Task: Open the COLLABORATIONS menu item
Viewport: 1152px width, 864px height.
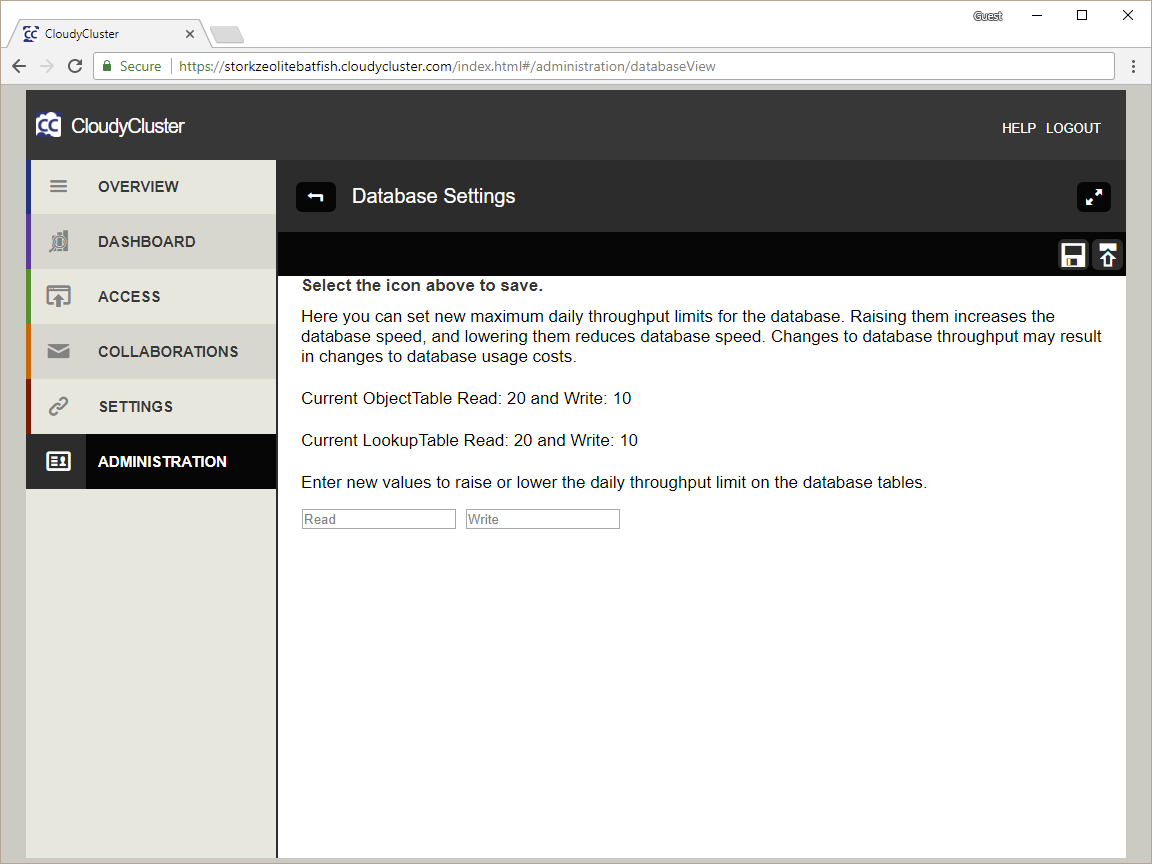Action: [152, 352]
